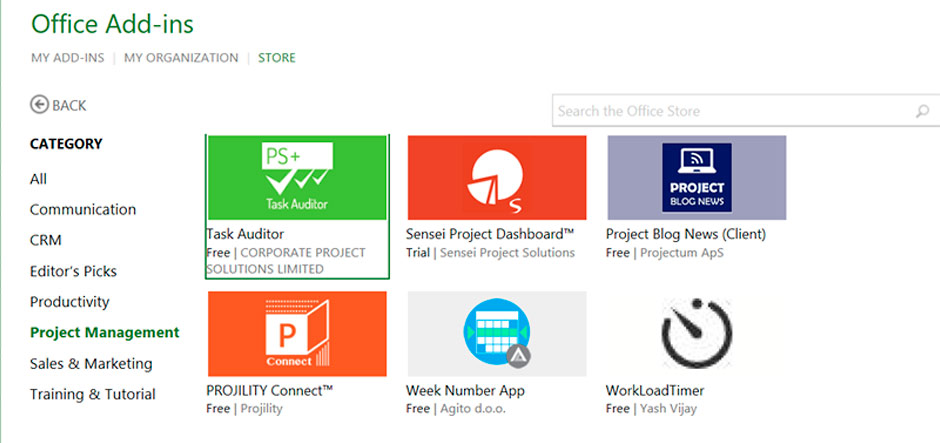This screenshot has height=443, width=940.
Task: Open the WorkLoadTimer stopwatch icon
Action: pyautogui.click(x=697, y=334)
